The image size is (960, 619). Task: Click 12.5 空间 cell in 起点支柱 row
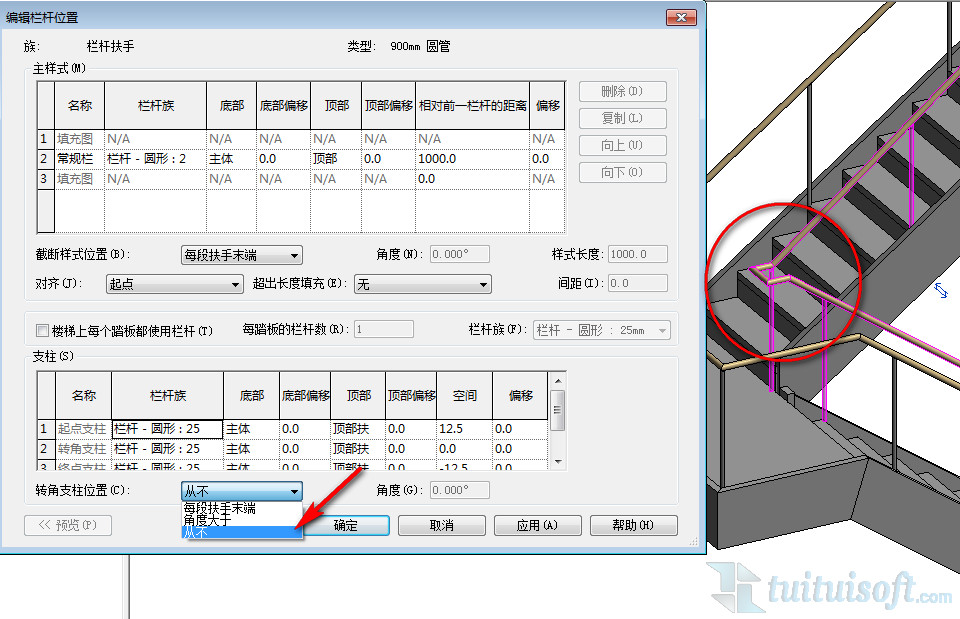click(x=464, y=429)
